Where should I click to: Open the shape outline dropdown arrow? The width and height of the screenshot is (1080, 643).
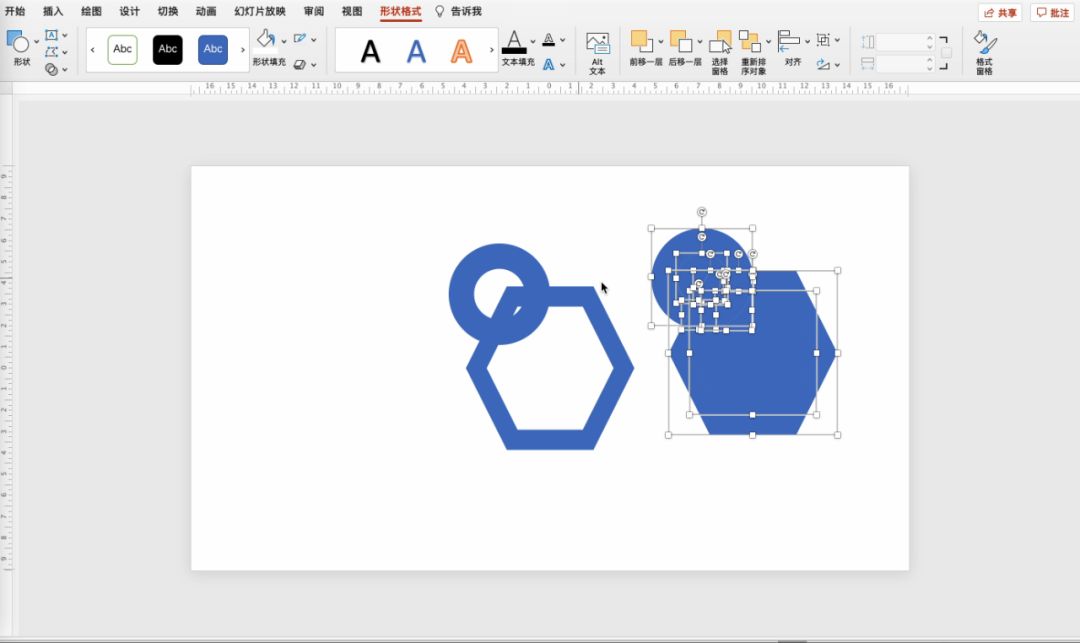pos(314,40)
